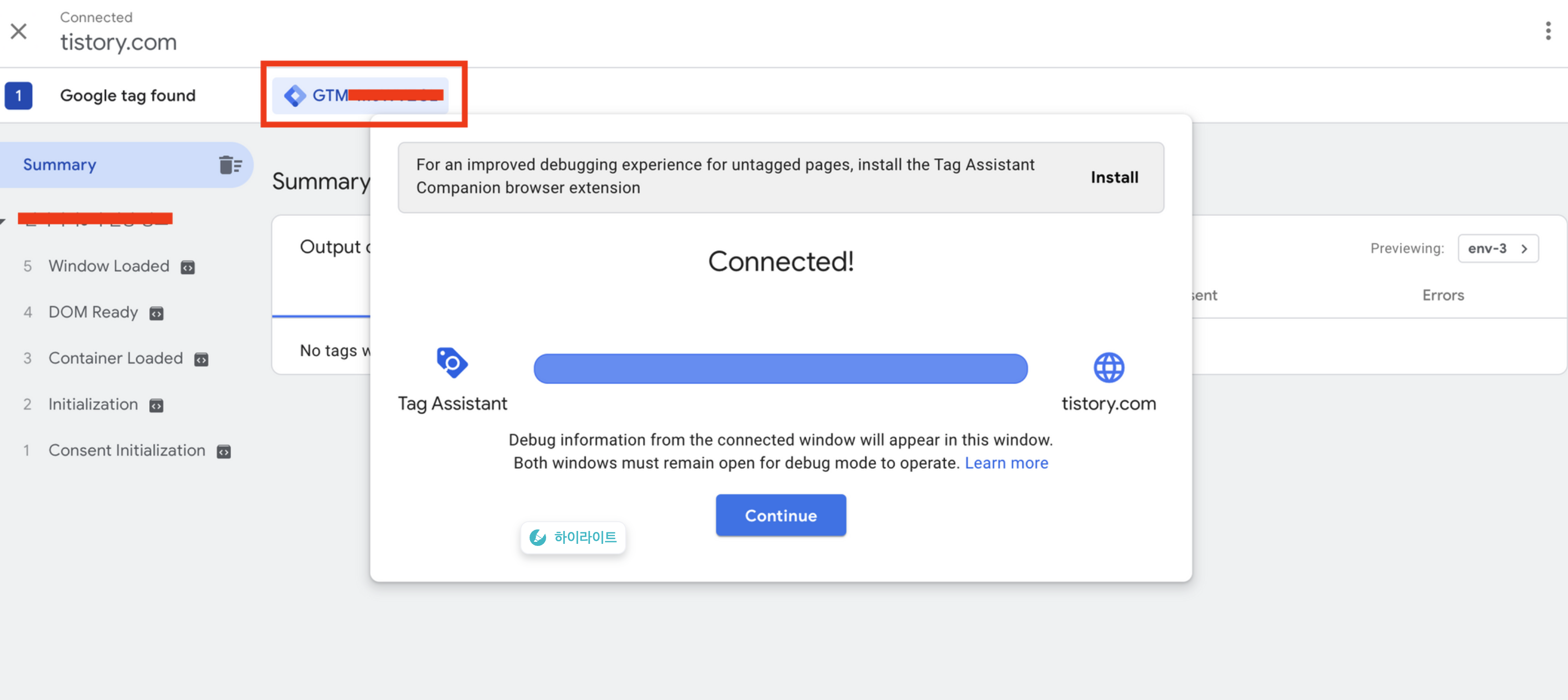Viewport: 1568px width, 700px height.
Task: Collapse the redacted container event tree
Action: [x=3, y=221]
